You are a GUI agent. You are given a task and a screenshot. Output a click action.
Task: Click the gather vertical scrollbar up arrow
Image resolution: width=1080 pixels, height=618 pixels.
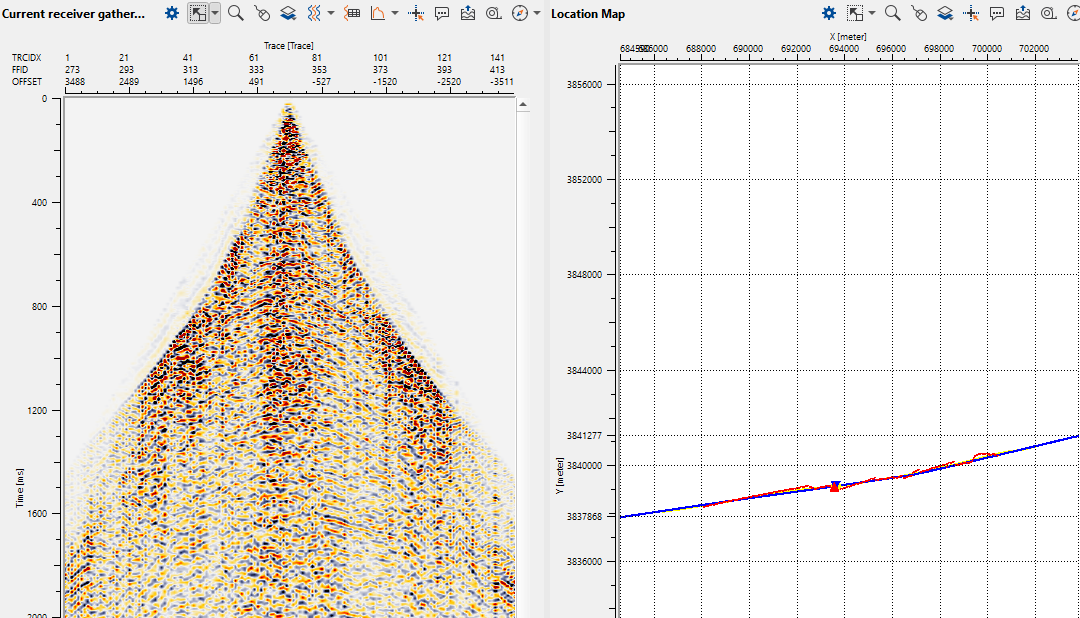click(x=522, y=103)
